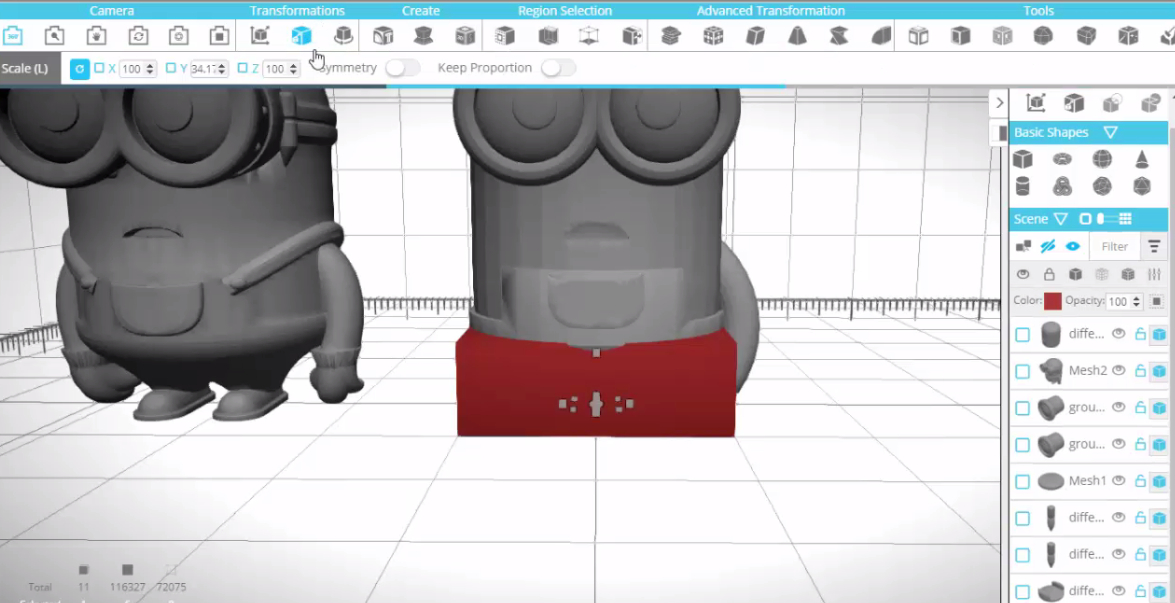Click the vertical sliders settings icon in Scene
The image size is (1175, 603).
1154,274
